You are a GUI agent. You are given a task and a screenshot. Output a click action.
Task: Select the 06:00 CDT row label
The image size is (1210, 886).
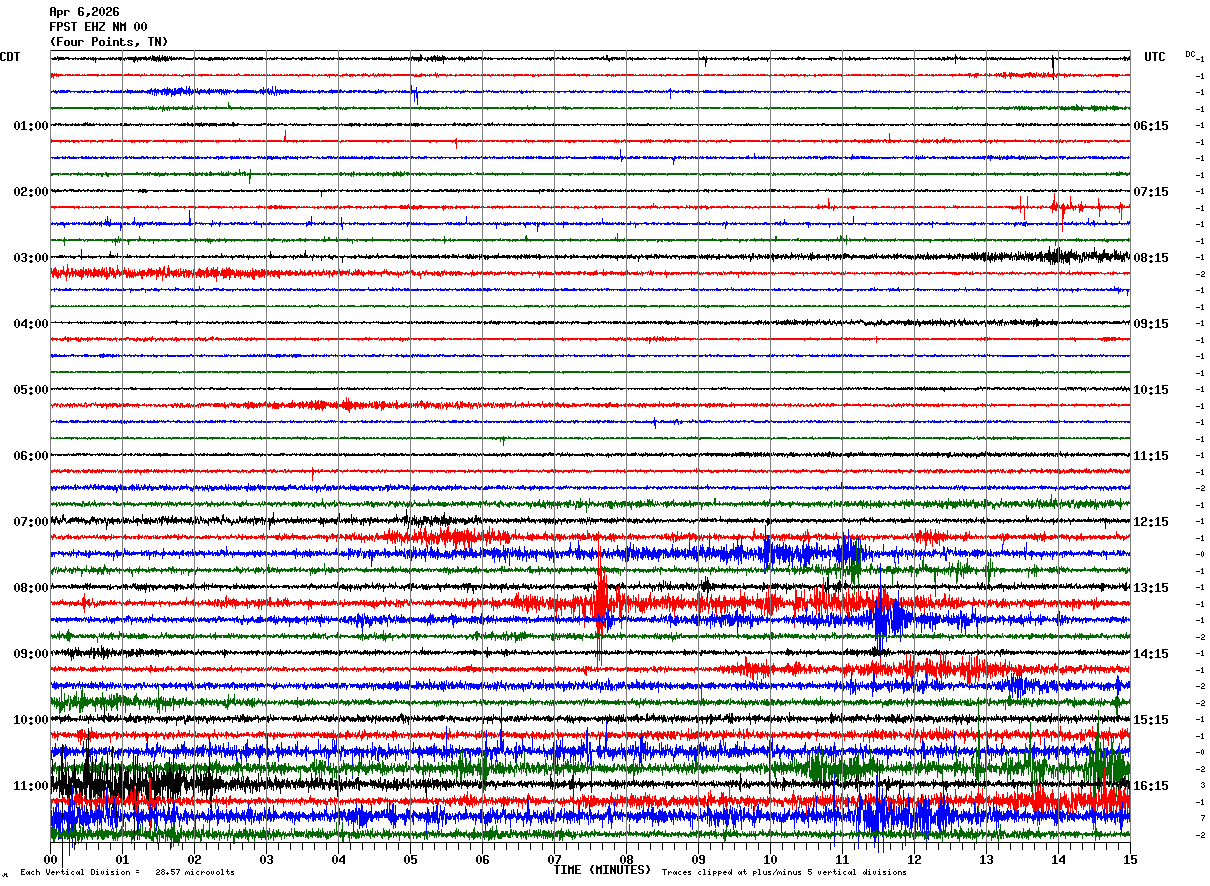31,456
